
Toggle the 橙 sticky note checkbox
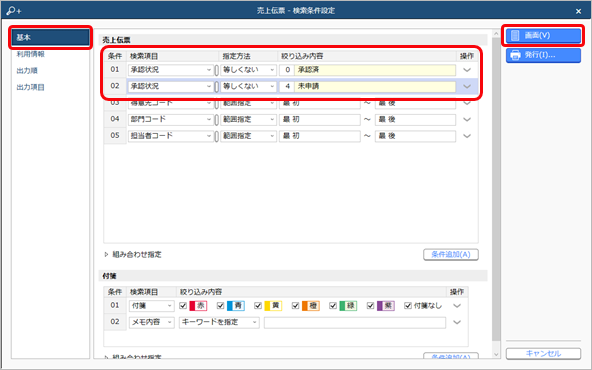click(295, 306)
